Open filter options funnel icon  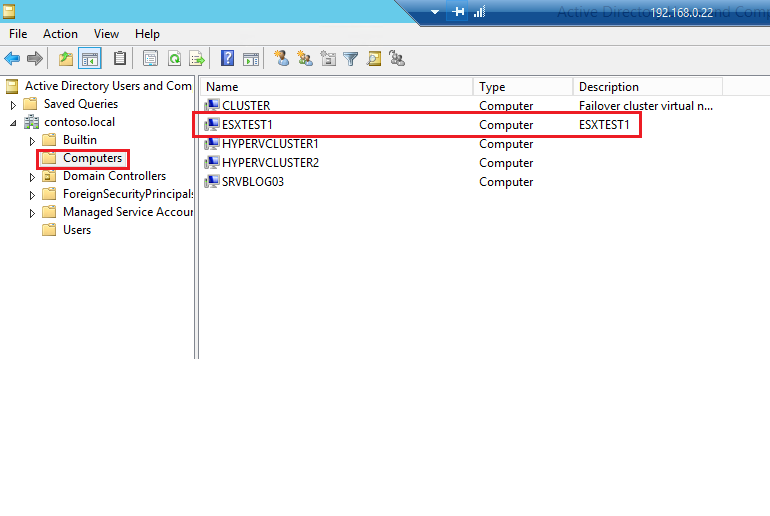click(x=351, y=59)
